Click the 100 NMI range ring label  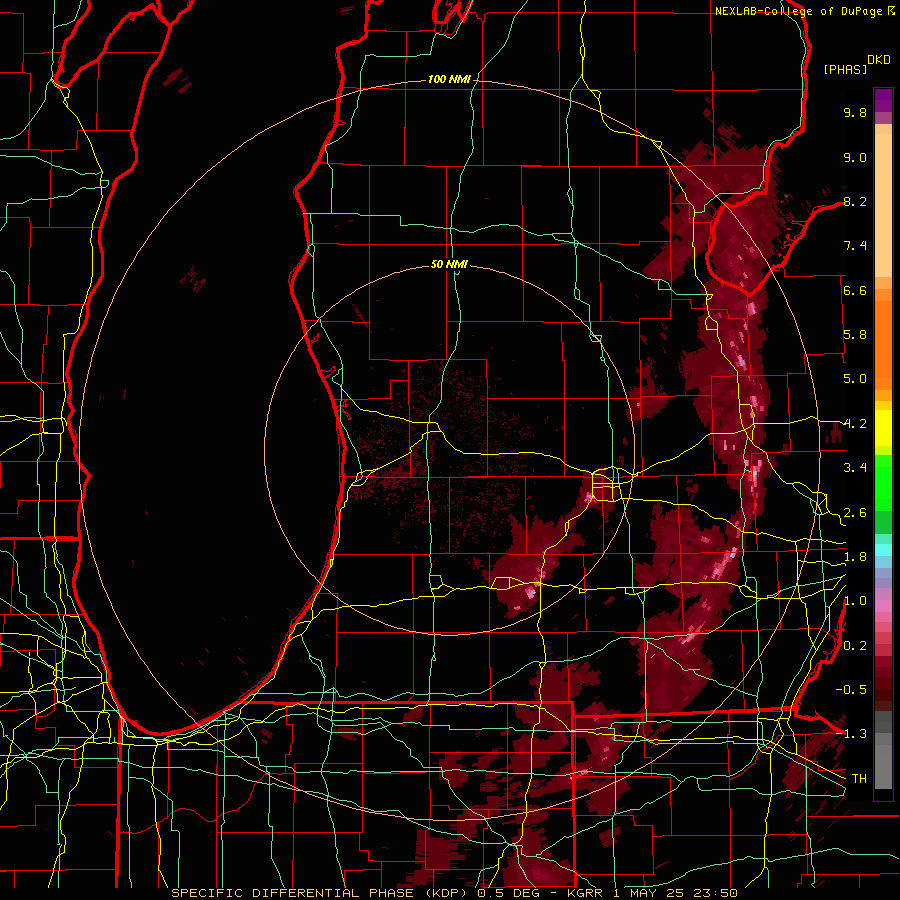pyautogui.click(x=449, y=79)
